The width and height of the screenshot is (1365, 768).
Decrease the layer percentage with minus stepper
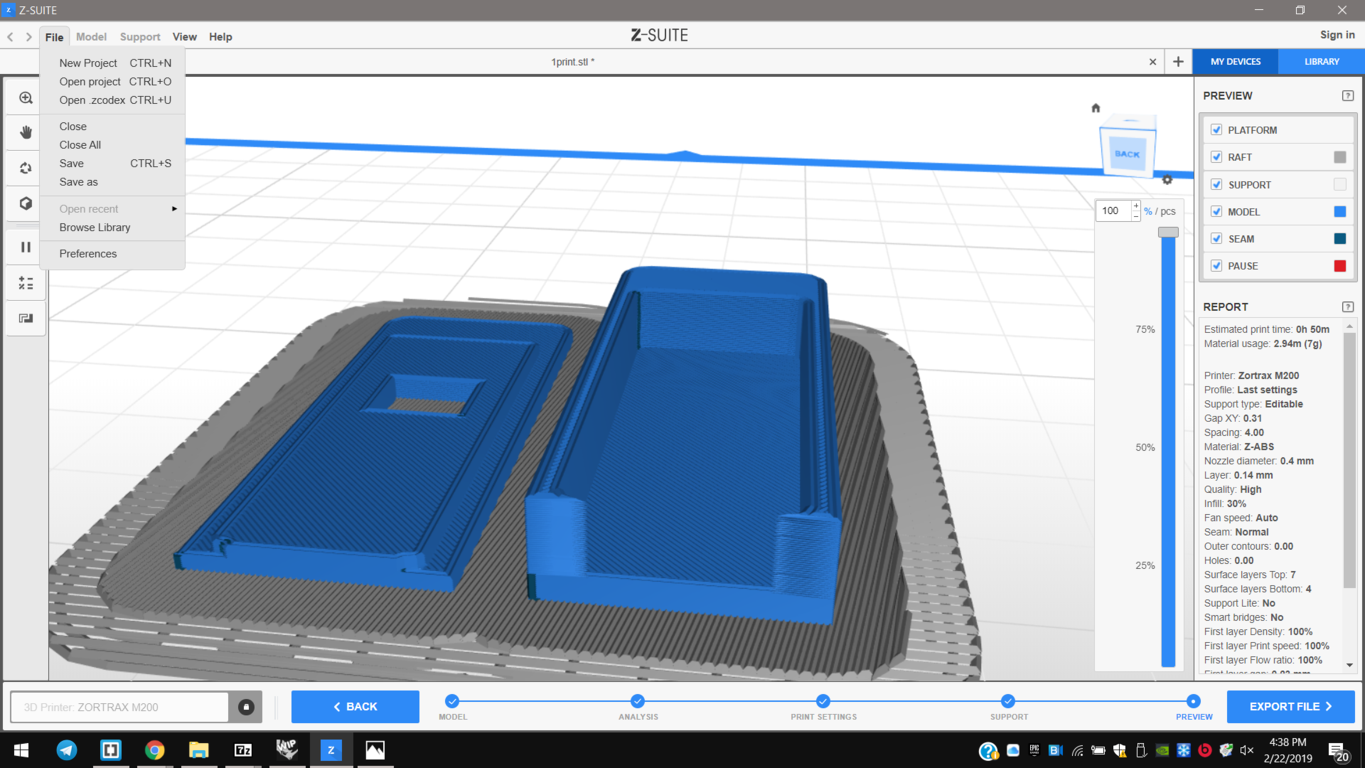(x=1136, y=215)
